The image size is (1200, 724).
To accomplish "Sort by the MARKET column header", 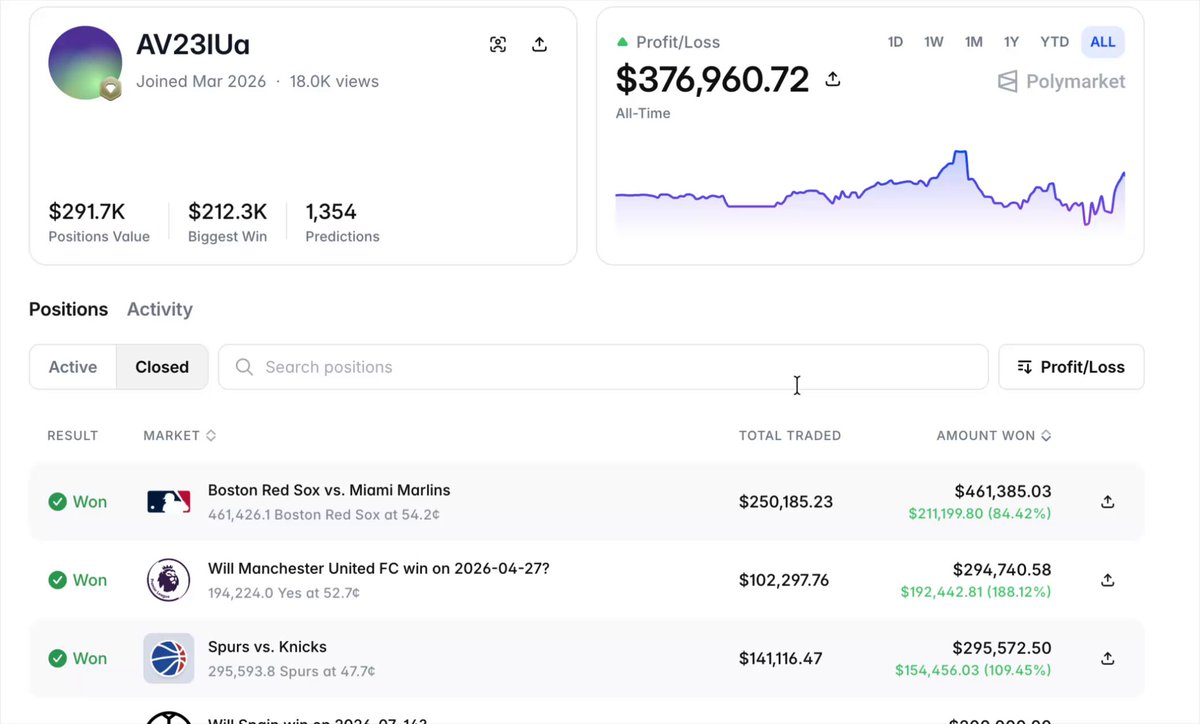I will (180, 436).
